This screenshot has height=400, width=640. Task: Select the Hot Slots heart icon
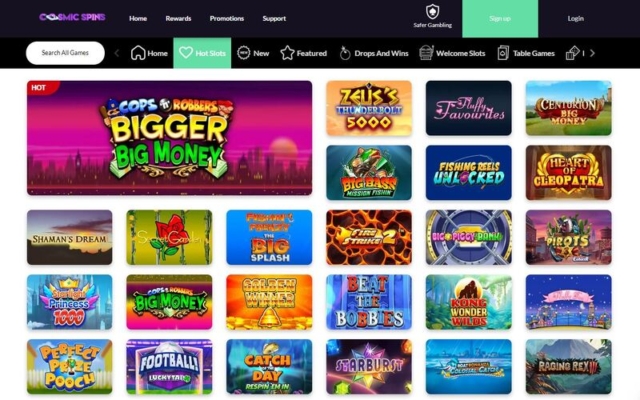pyautogui.click(x=186, y=53)
